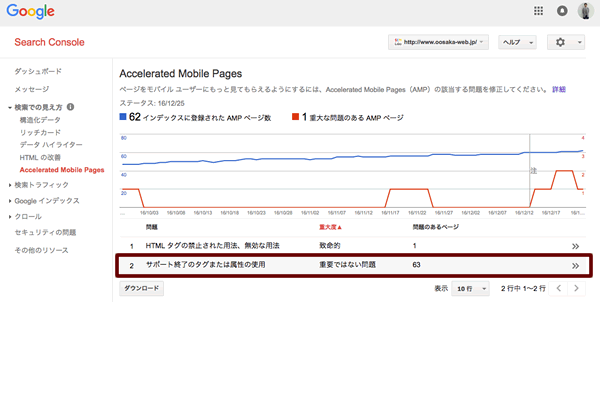Click the 注 annotation marker on the chart

pyautogui.click(x=533, y=171)
